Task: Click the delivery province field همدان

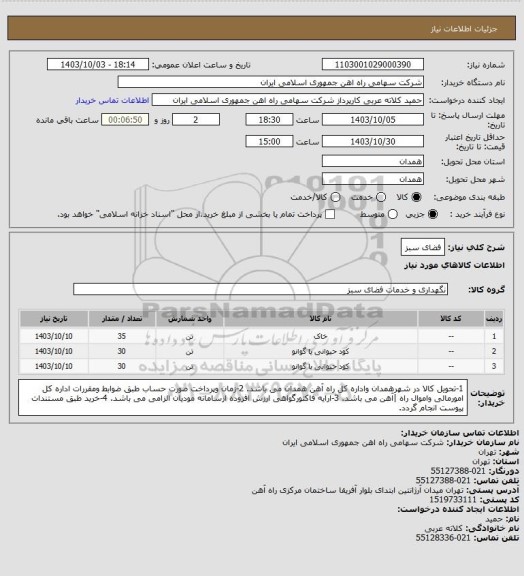Action: click(x=373, y=161)
